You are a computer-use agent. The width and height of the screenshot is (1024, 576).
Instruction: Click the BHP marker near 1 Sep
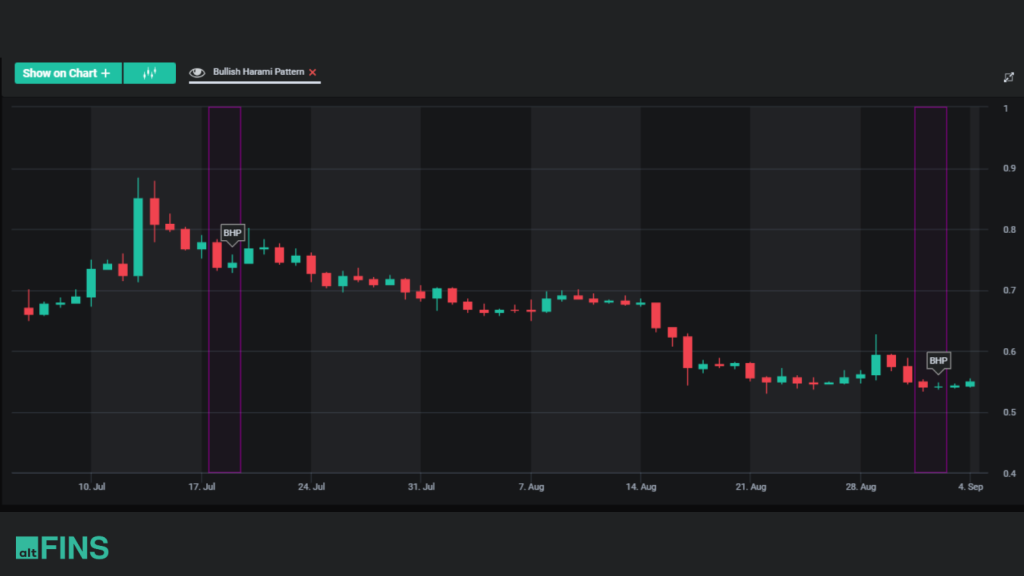937,360
